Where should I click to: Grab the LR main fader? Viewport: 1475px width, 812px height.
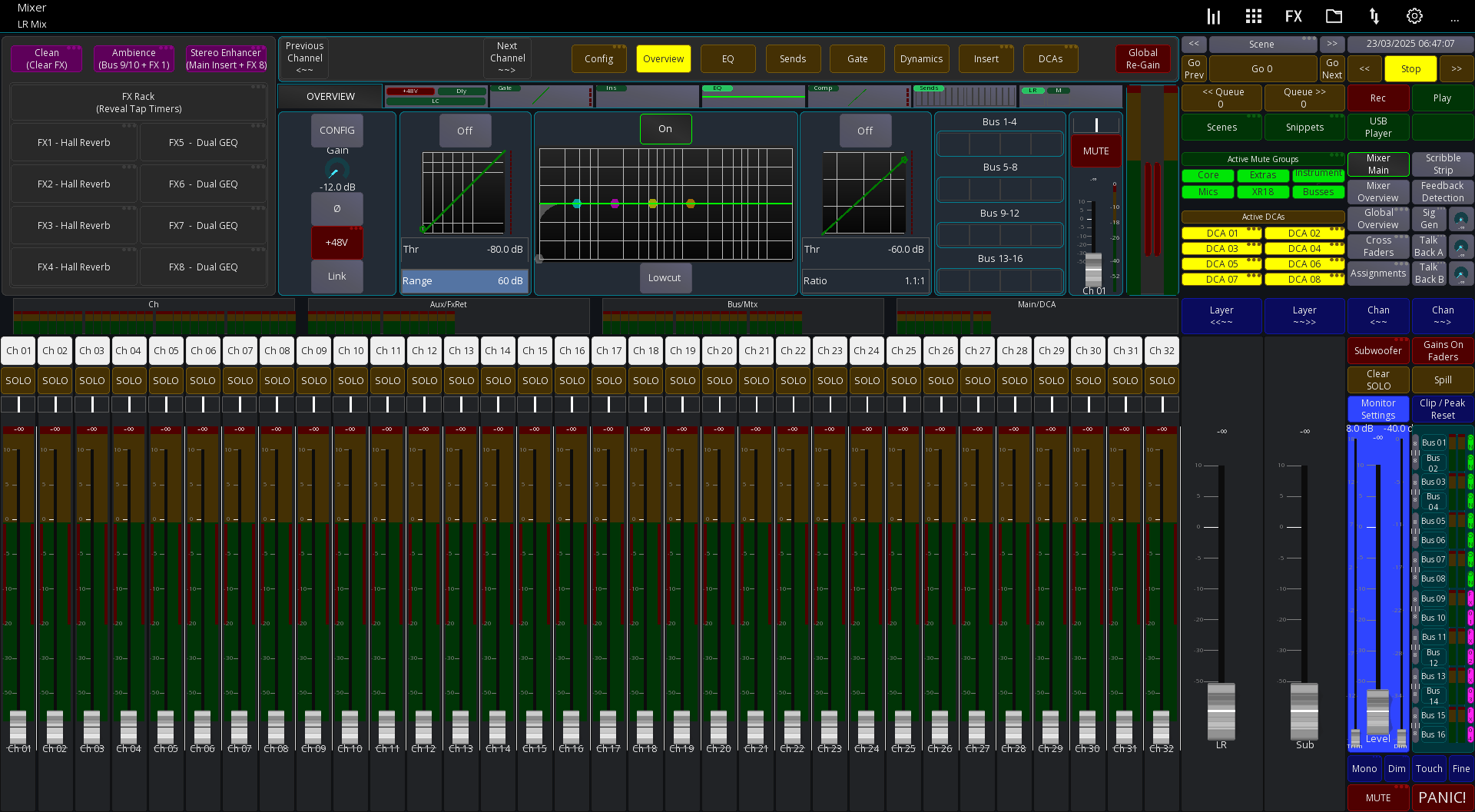click(1221, 711)
